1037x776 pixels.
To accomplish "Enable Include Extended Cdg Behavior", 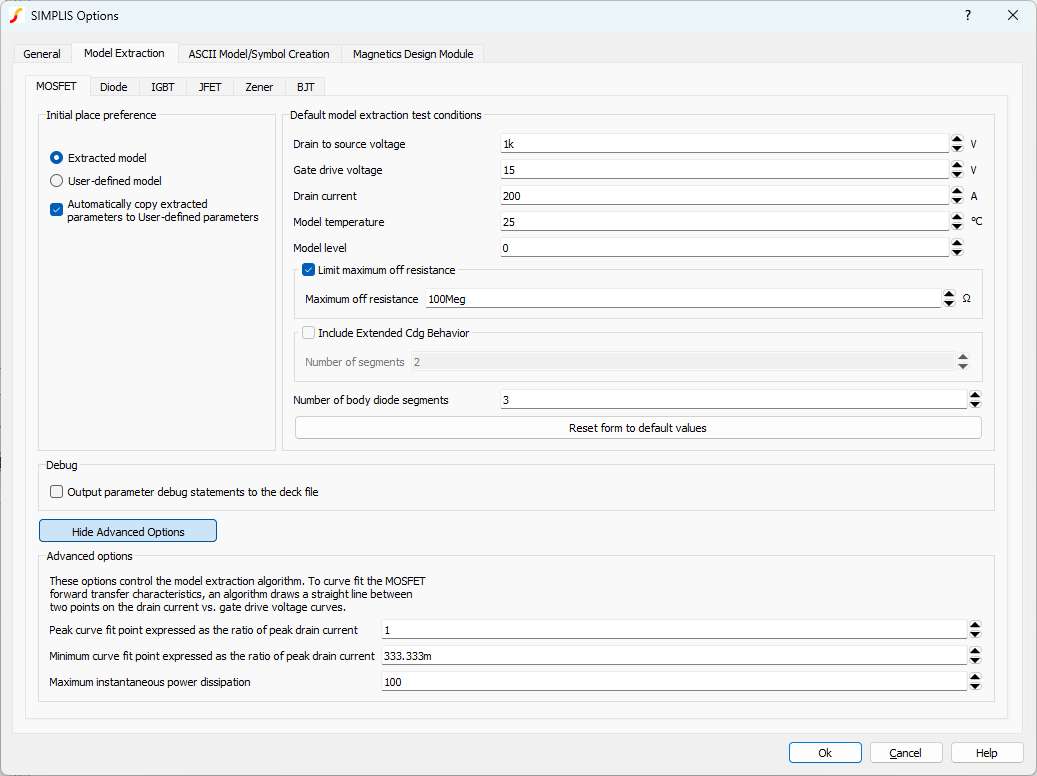I will pyautogui.click(x=309, y=333).
